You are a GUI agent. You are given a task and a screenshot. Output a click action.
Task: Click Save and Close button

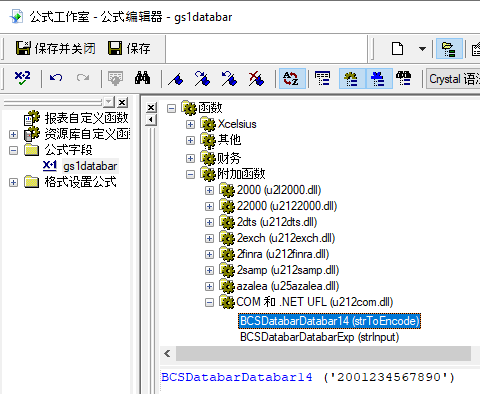[x=55, y=49]
